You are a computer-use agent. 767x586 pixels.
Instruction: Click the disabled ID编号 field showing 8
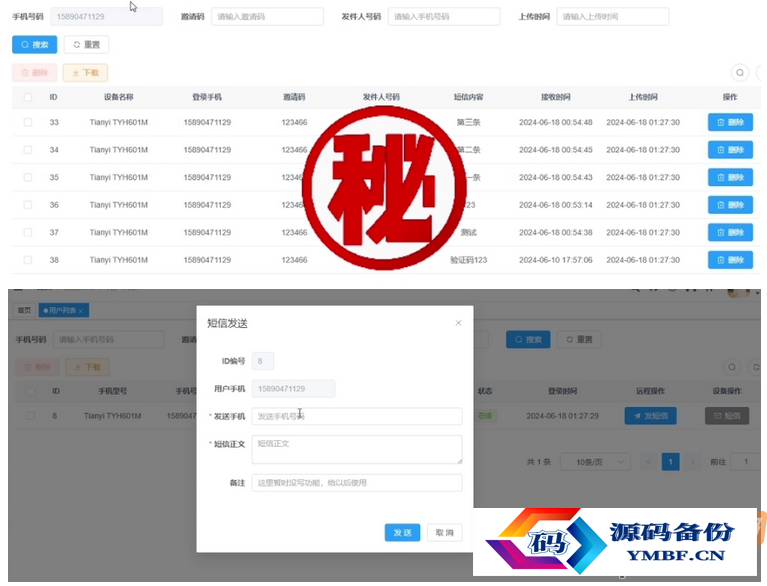[x=263, y=361]
